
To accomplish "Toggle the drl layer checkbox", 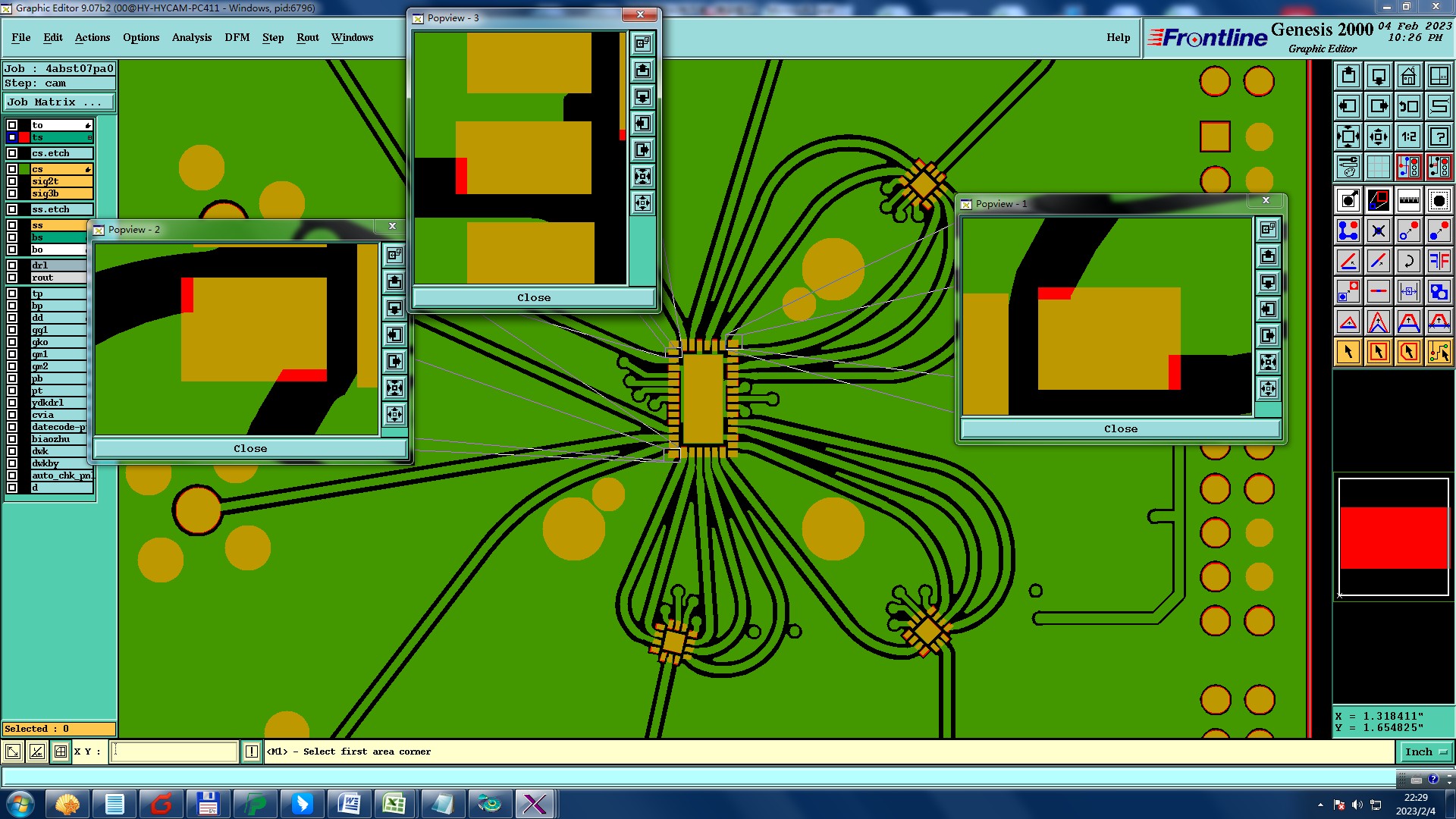I will coord(12,265).
